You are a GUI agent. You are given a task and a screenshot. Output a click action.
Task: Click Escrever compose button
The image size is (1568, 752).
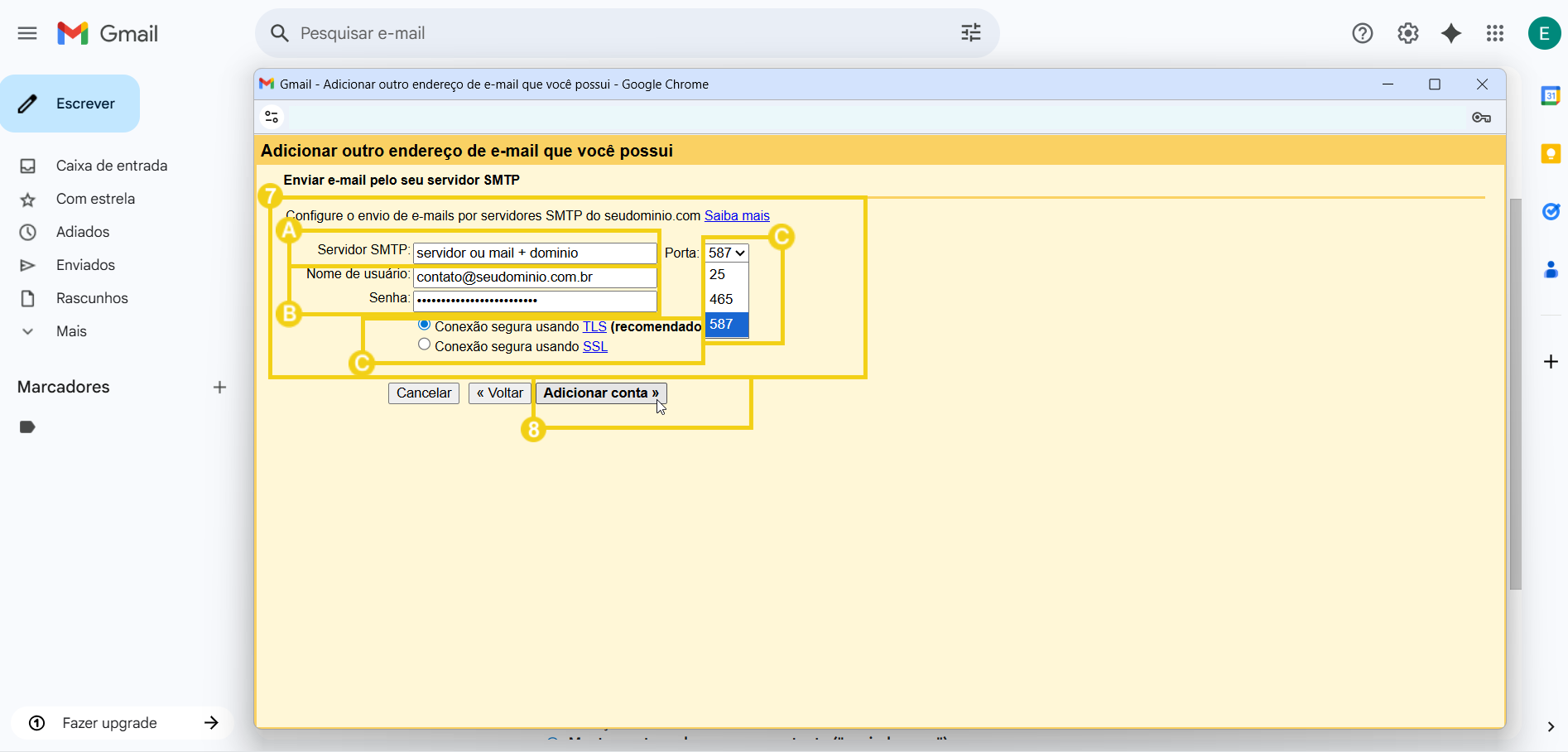point(70,104)
